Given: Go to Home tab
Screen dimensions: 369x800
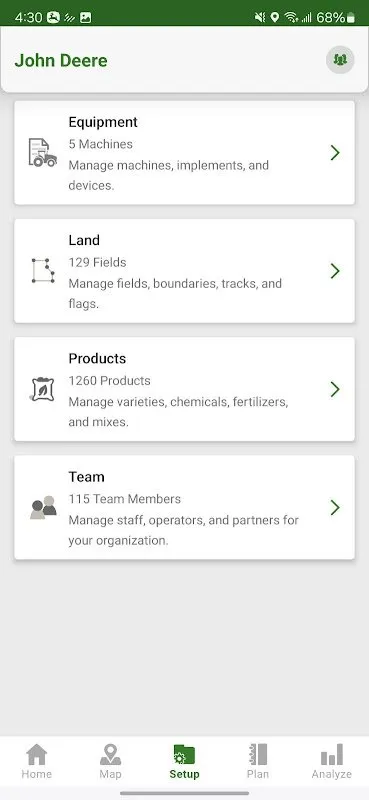Looking at the screenshot, I should pyautogui.click(x=37, y=761).
